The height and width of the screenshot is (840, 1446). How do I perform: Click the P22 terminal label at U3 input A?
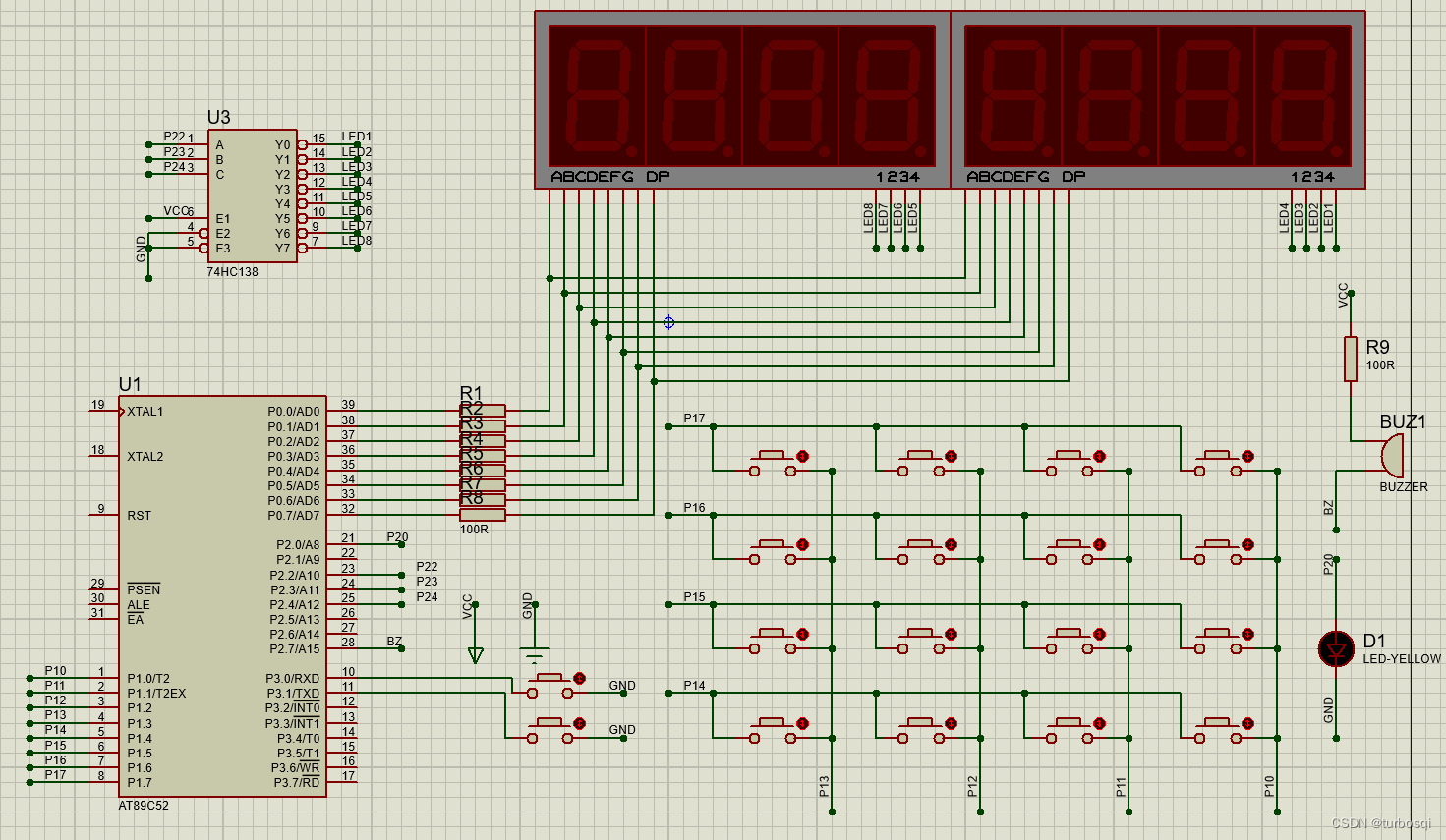point(174,137)
